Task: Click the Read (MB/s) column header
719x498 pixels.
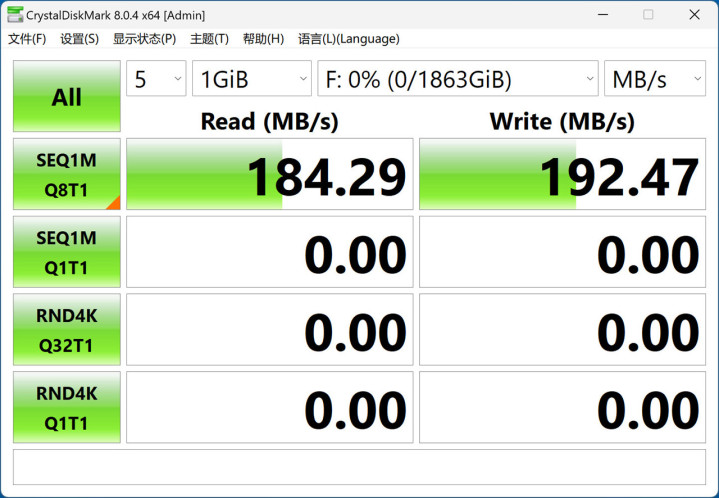Action: 270,122
